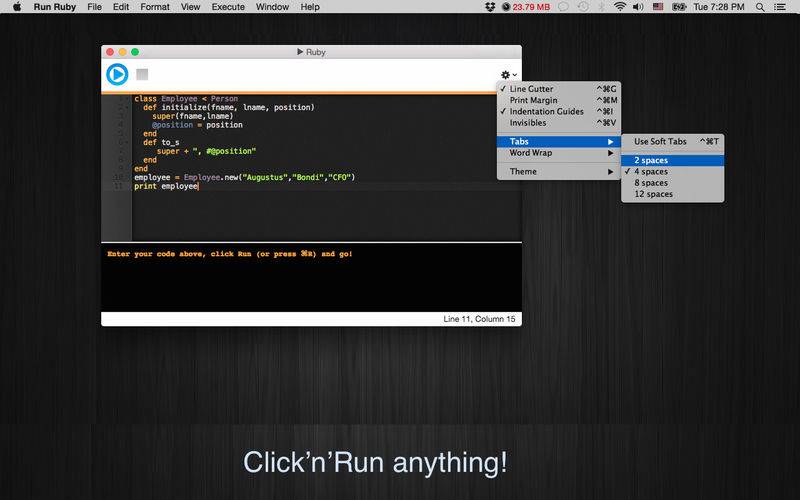Open the Format menu
Screen dimensions: 800x500
click(155, 7)
